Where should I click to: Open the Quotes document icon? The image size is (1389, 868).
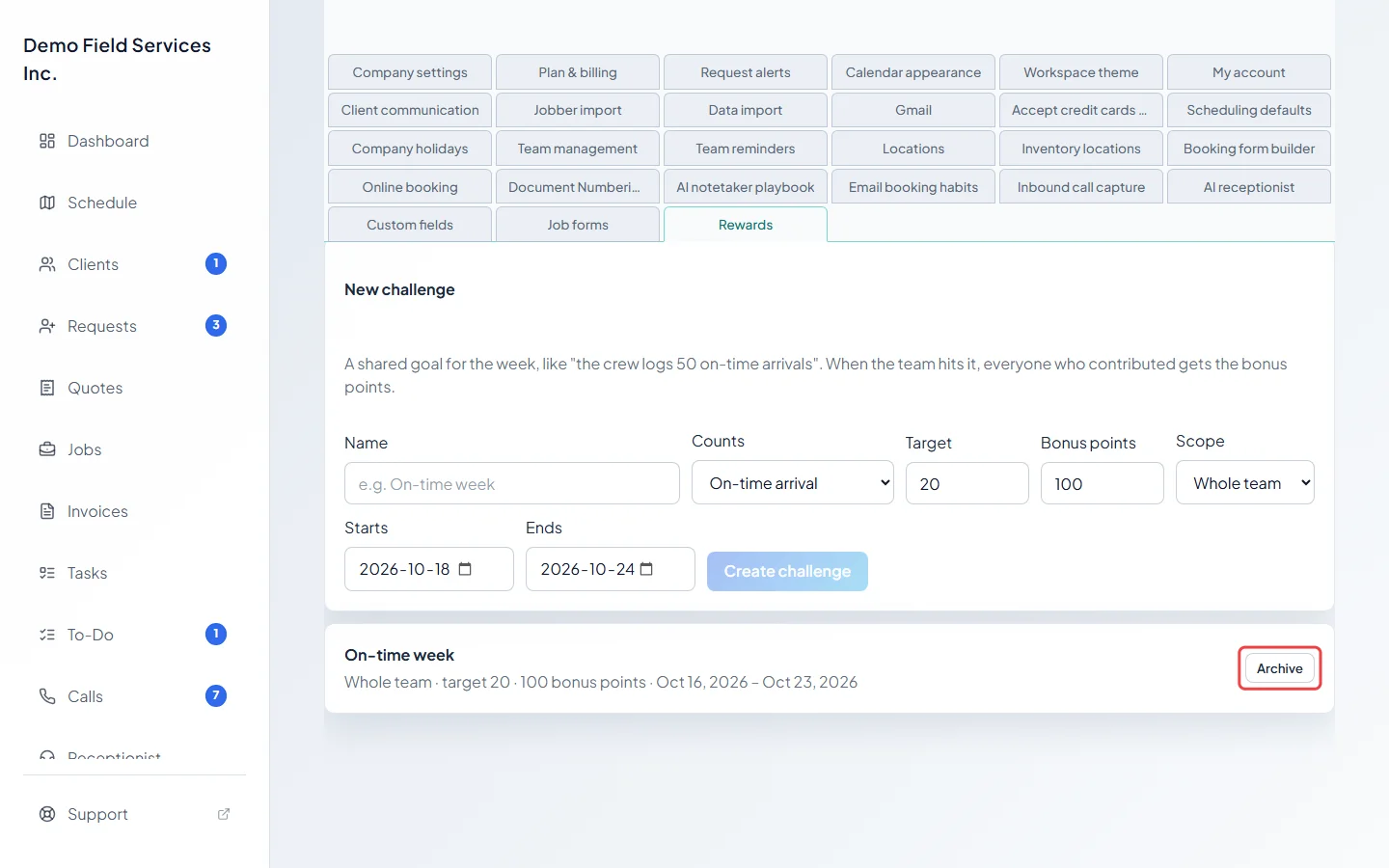click(x=47, y=388)
